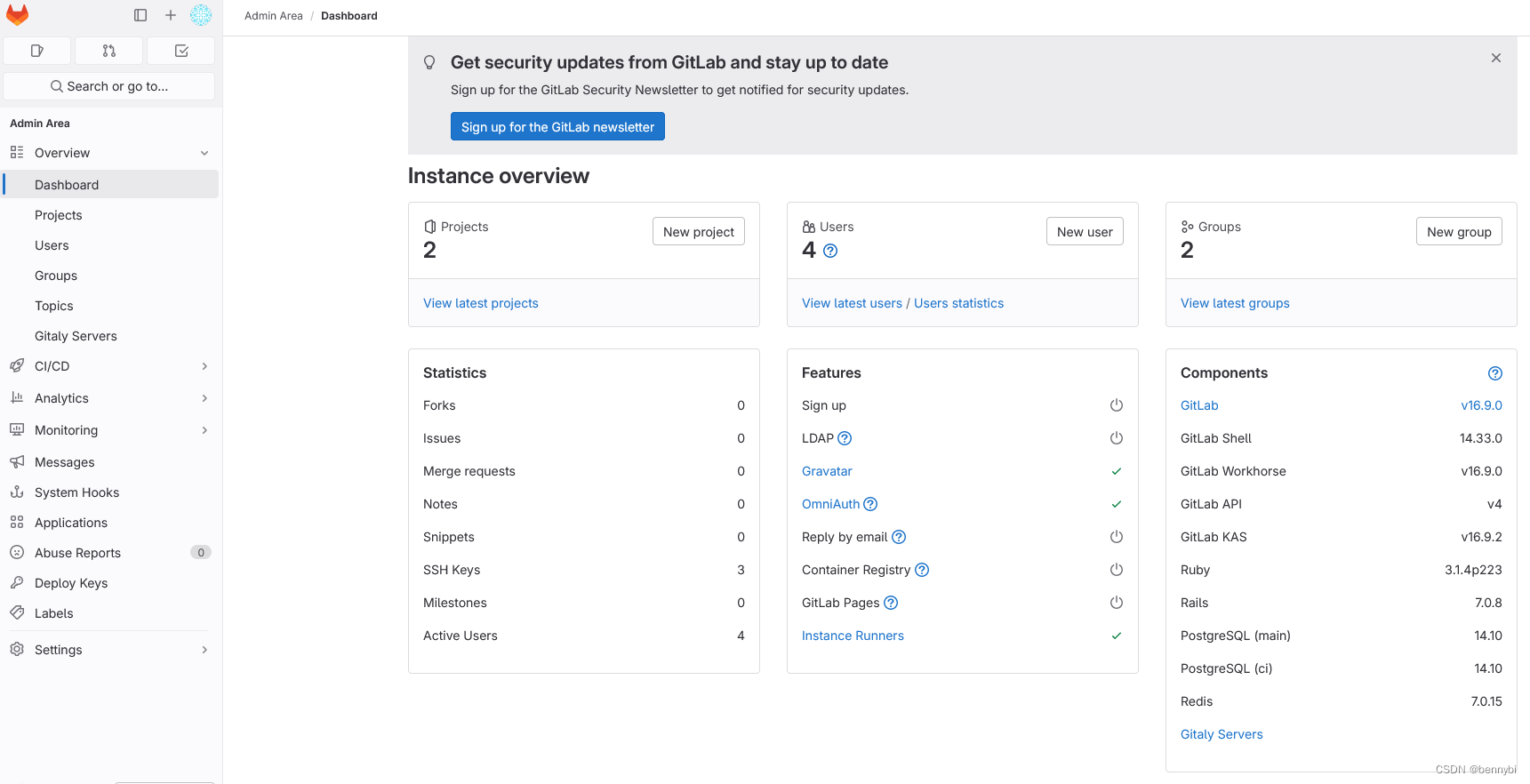Click the Abuse Reports count badge
This screenshot has width=1530, height=784.
pyautogui.click(x=201, y=553)
